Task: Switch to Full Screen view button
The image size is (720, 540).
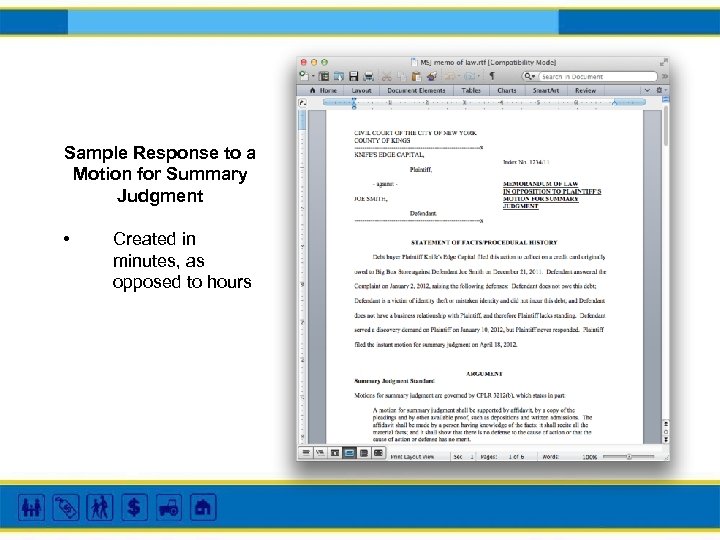Action: point(378,453)
